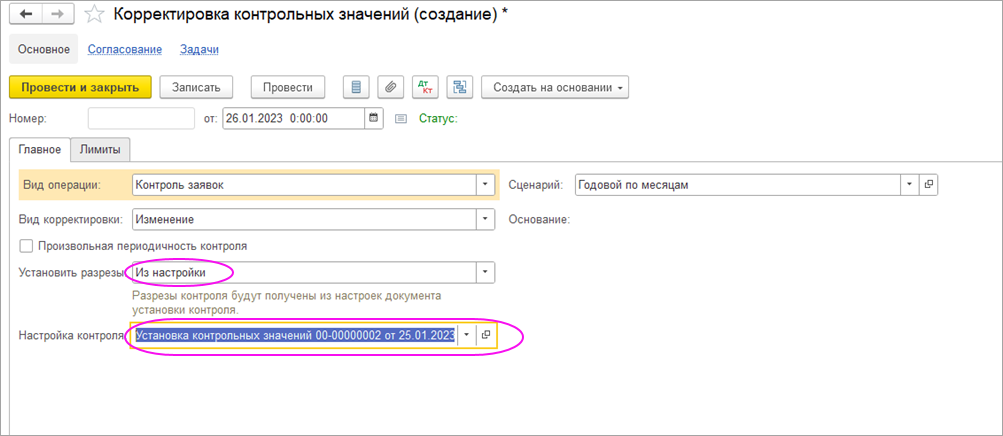The width and height of the screenshot is (1003, 436).
Task: Click the date field 26.01.2023
Action: (294, 118)
